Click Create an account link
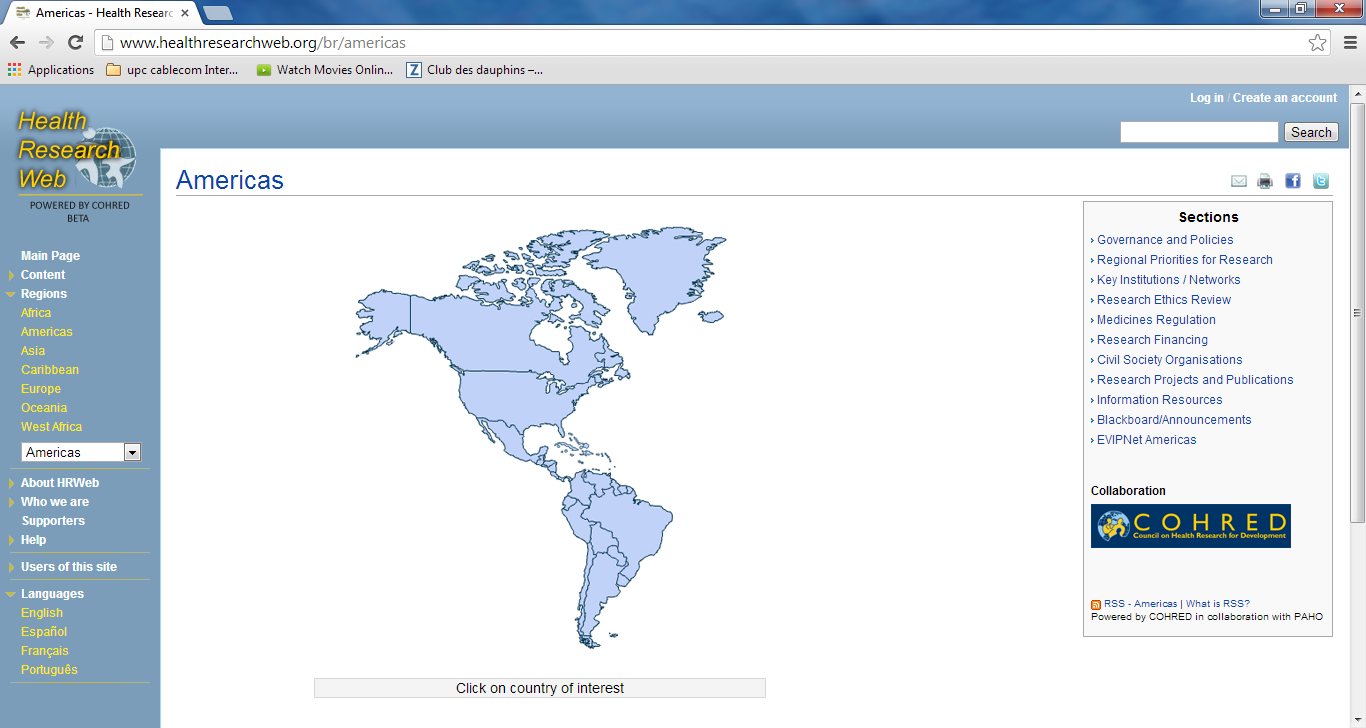This screenshot has height=728, width=1366. 1284,98
